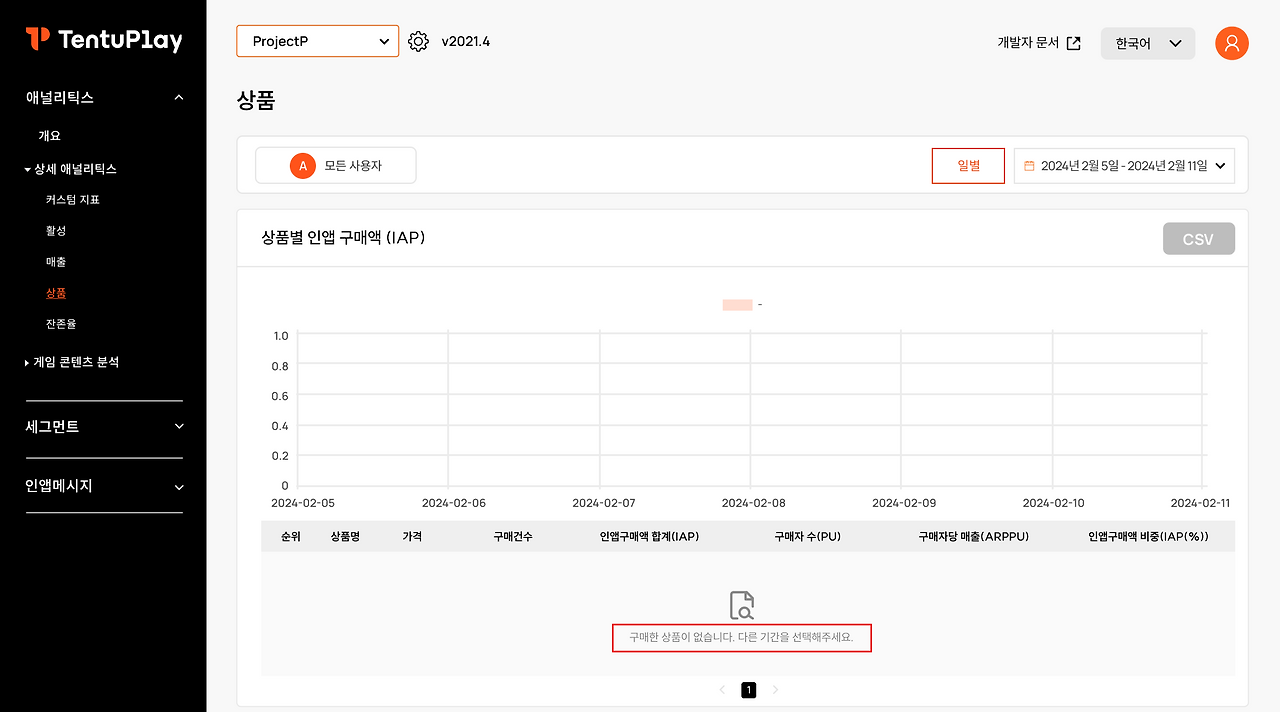Select 매출 under 상세 애널리틱스
Screen dimensions: 1280x712
[56, 262]
